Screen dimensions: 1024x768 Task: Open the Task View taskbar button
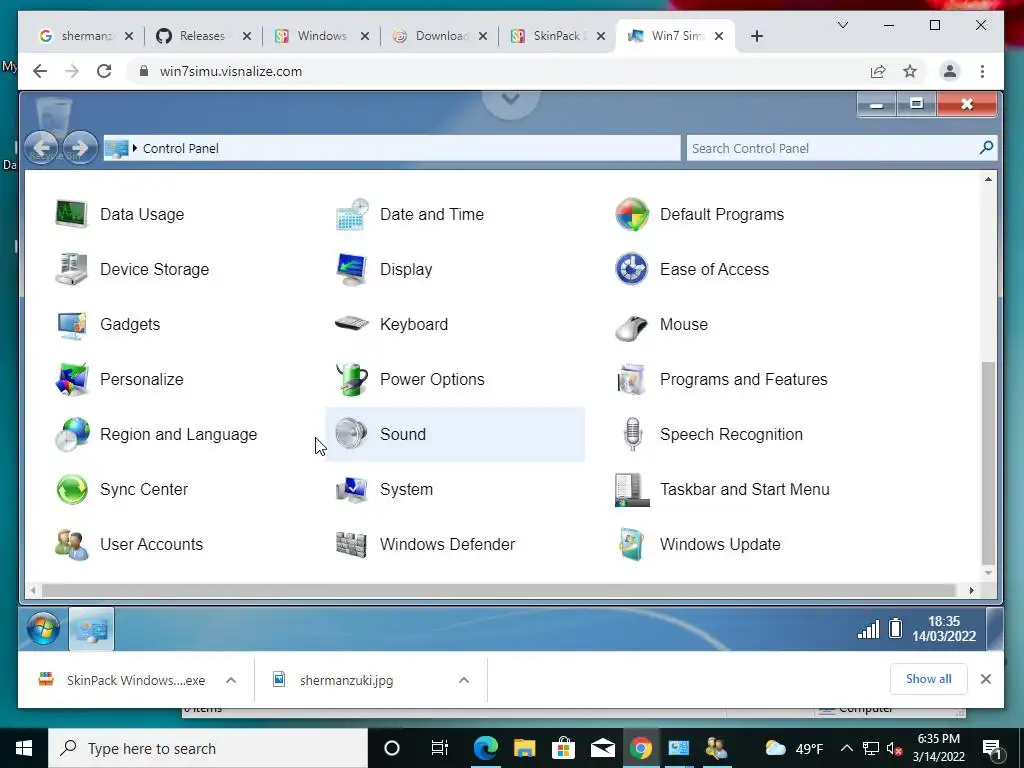pyautogui.click(x=440, y=748)
